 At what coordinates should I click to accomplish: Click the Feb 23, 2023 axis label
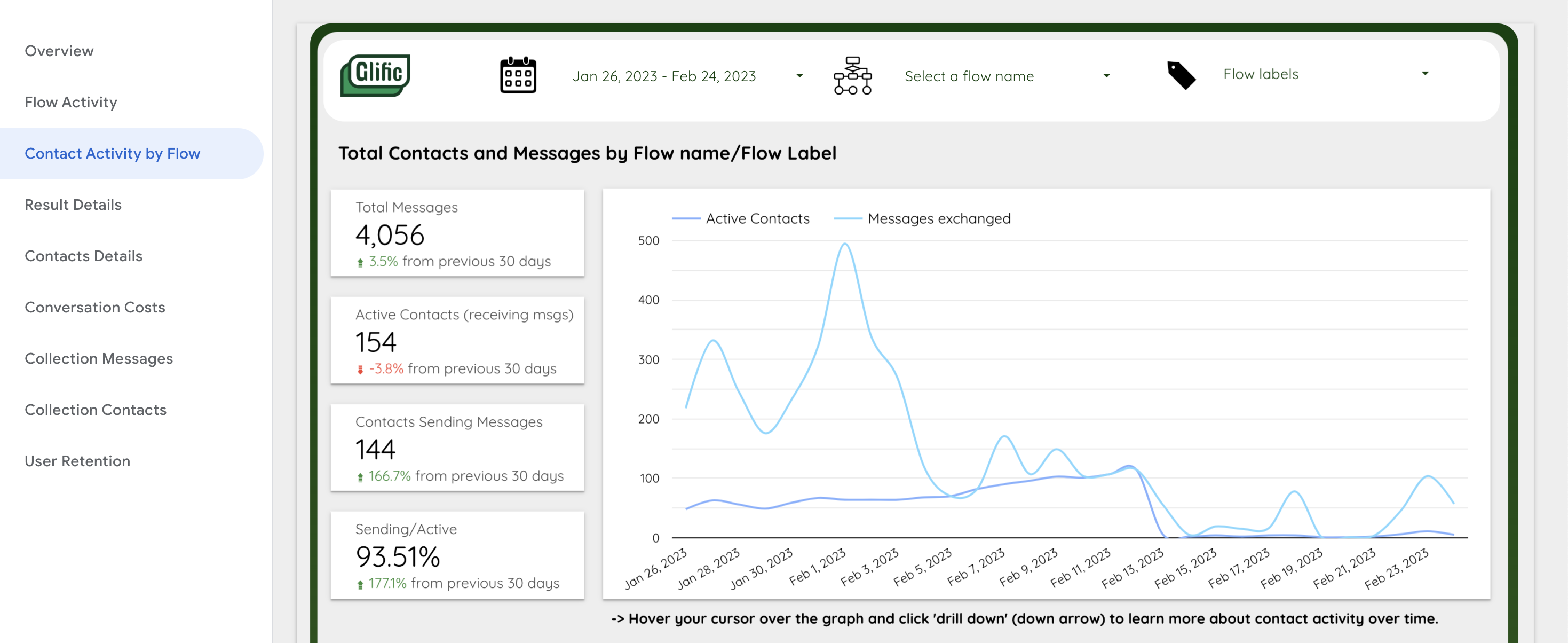1396,568
